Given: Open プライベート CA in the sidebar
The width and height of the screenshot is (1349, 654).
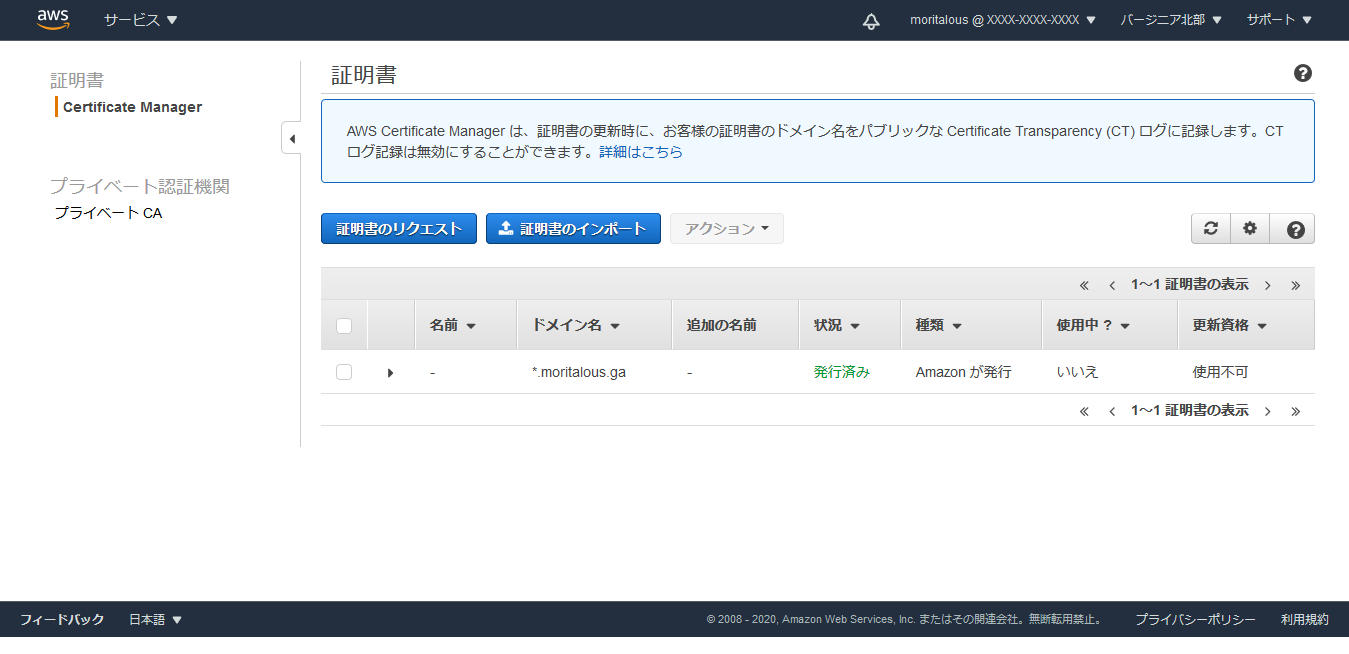Looking at the screenshot, I should [x=108, y=213].
